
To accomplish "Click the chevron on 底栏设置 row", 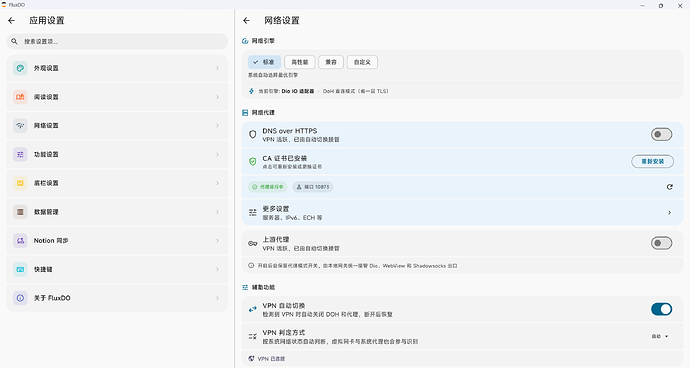I will pyautogui.click(x=217, y=183).
